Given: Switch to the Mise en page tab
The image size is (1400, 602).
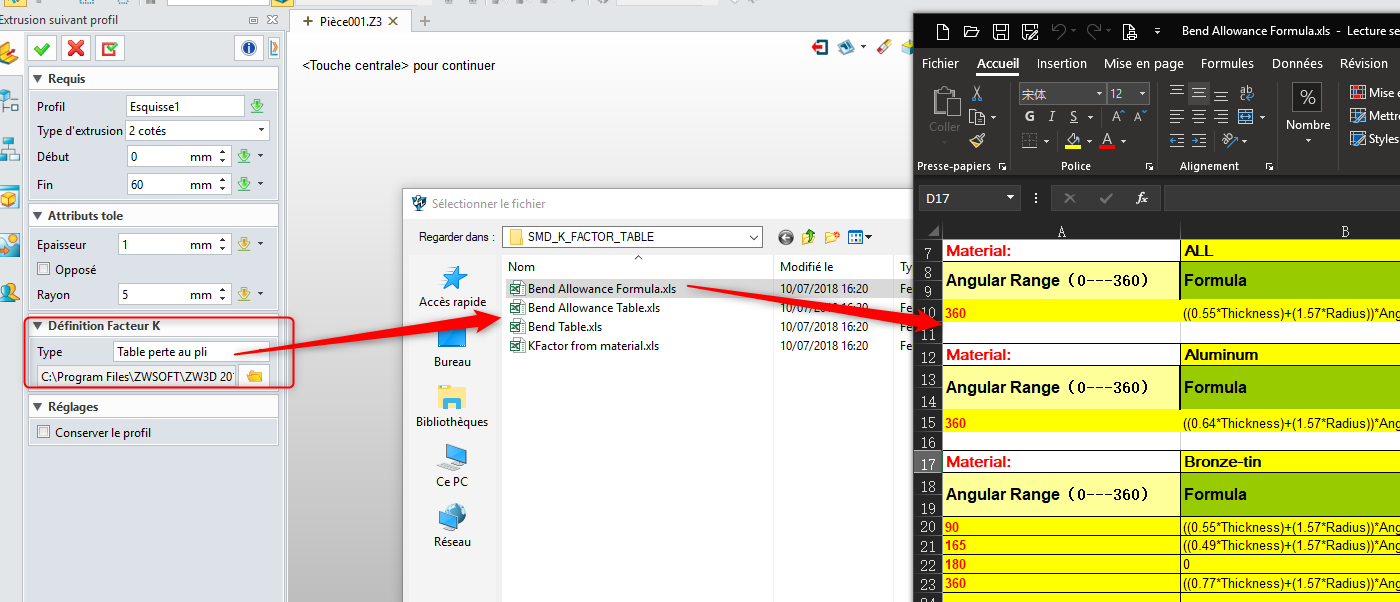Looking at the screenshot, I should pos(1143,63).
